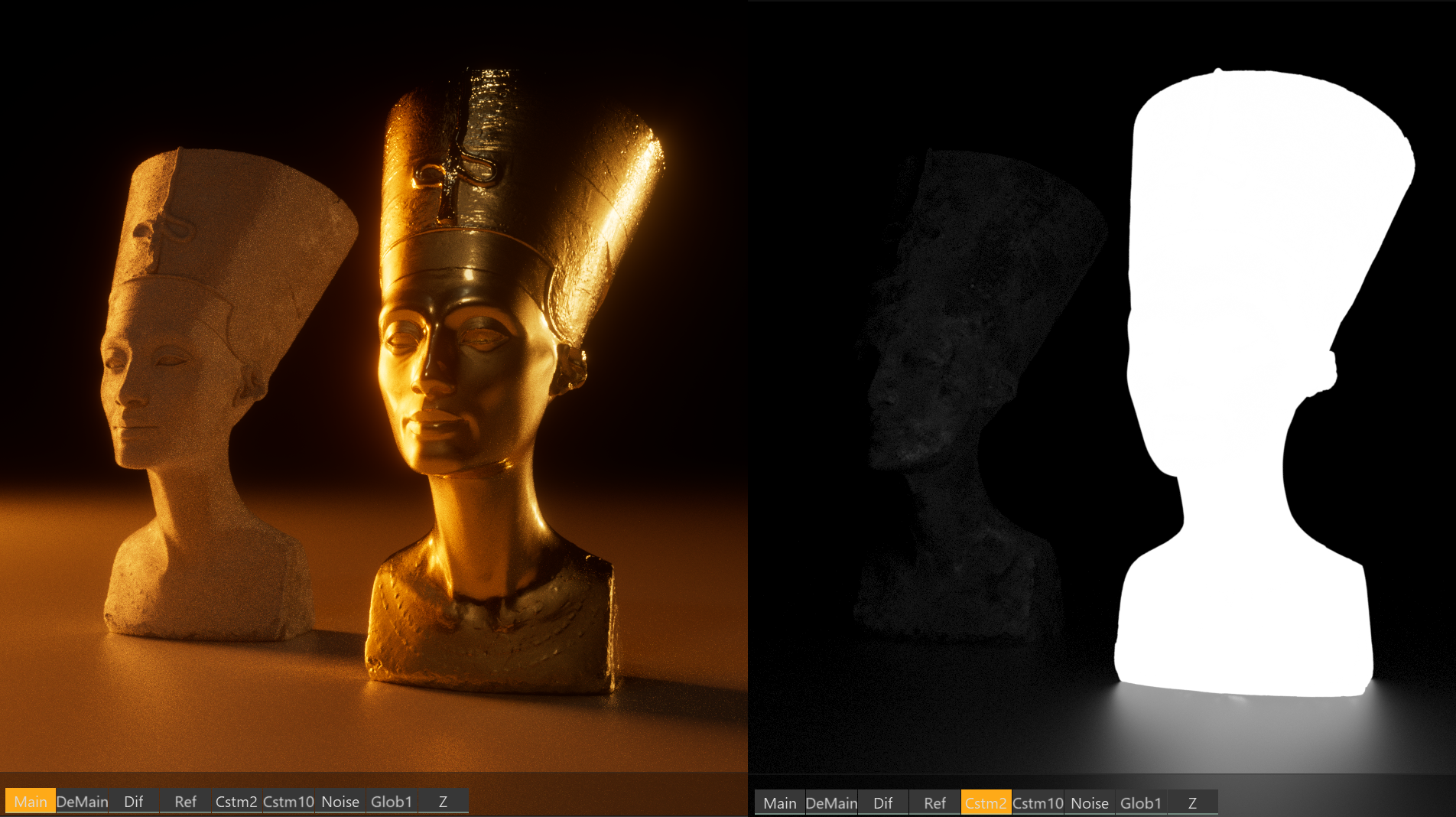The width and height of the screenshot is (1456, 817).
Task: Switch to Glob1 tab under the mask render
Action: [1141, 802]
